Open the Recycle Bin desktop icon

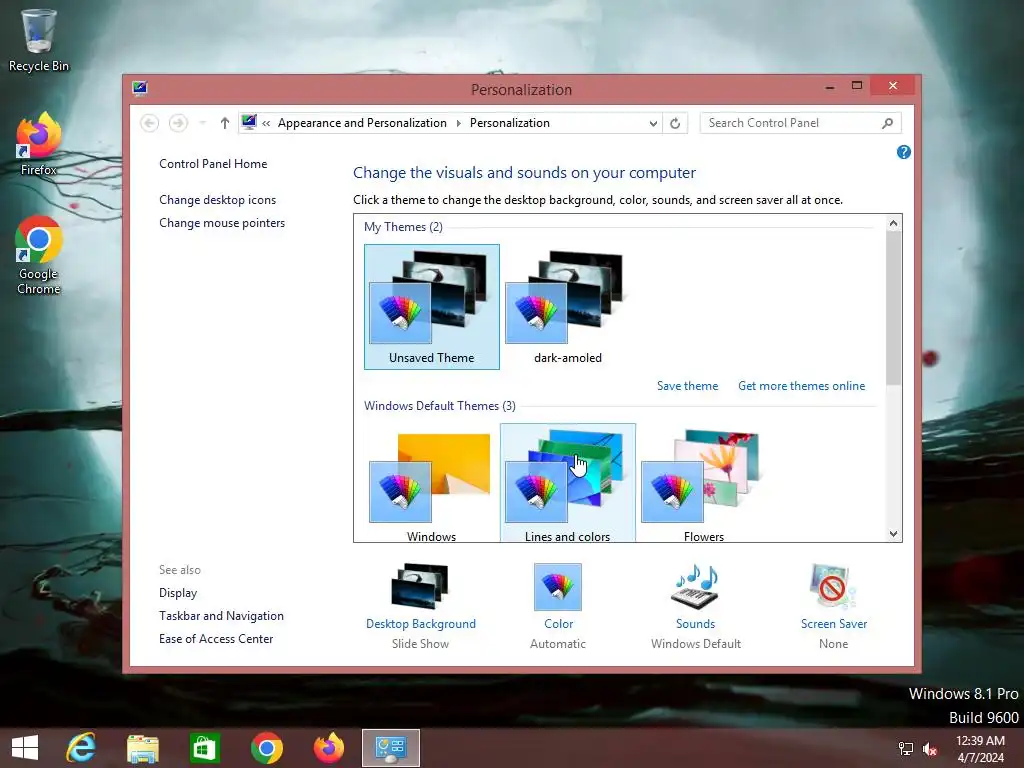click(39, 40)
